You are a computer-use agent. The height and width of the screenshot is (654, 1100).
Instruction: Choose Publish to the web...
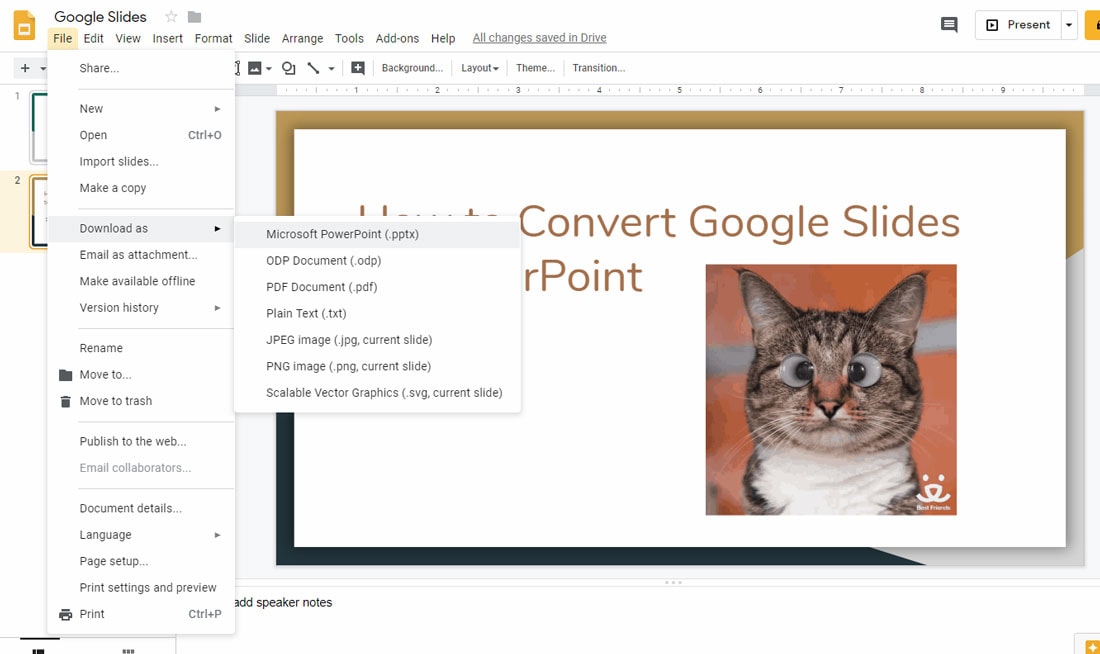coord(141,441)
